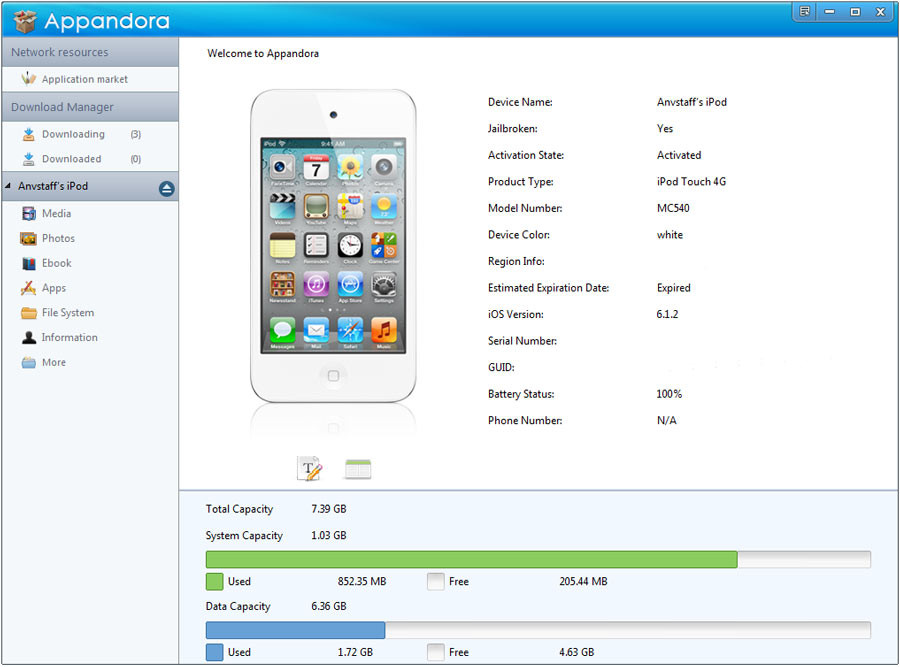The width and height of the screenshot is (900, 667).
Task: Click the green system capacity bar
Action: [471, 560]
